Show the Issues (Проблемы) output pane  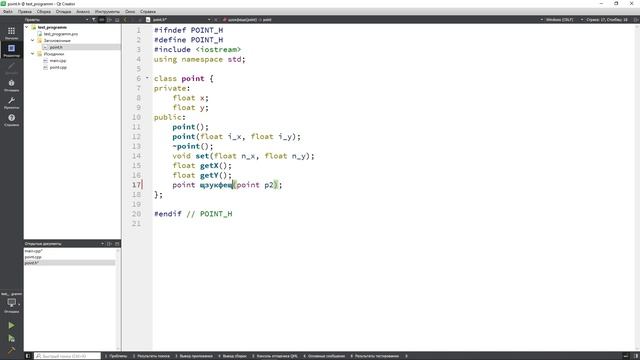tap(116, 356)
